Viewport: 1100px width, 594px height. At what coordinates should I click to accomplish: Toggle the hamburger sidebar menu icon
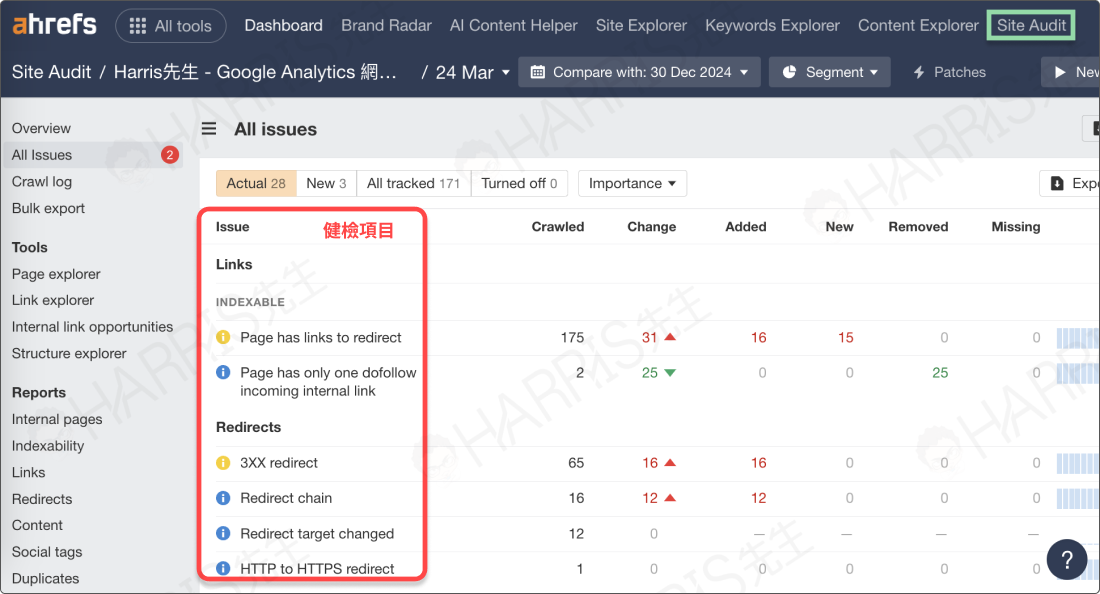tap(208, 129)
